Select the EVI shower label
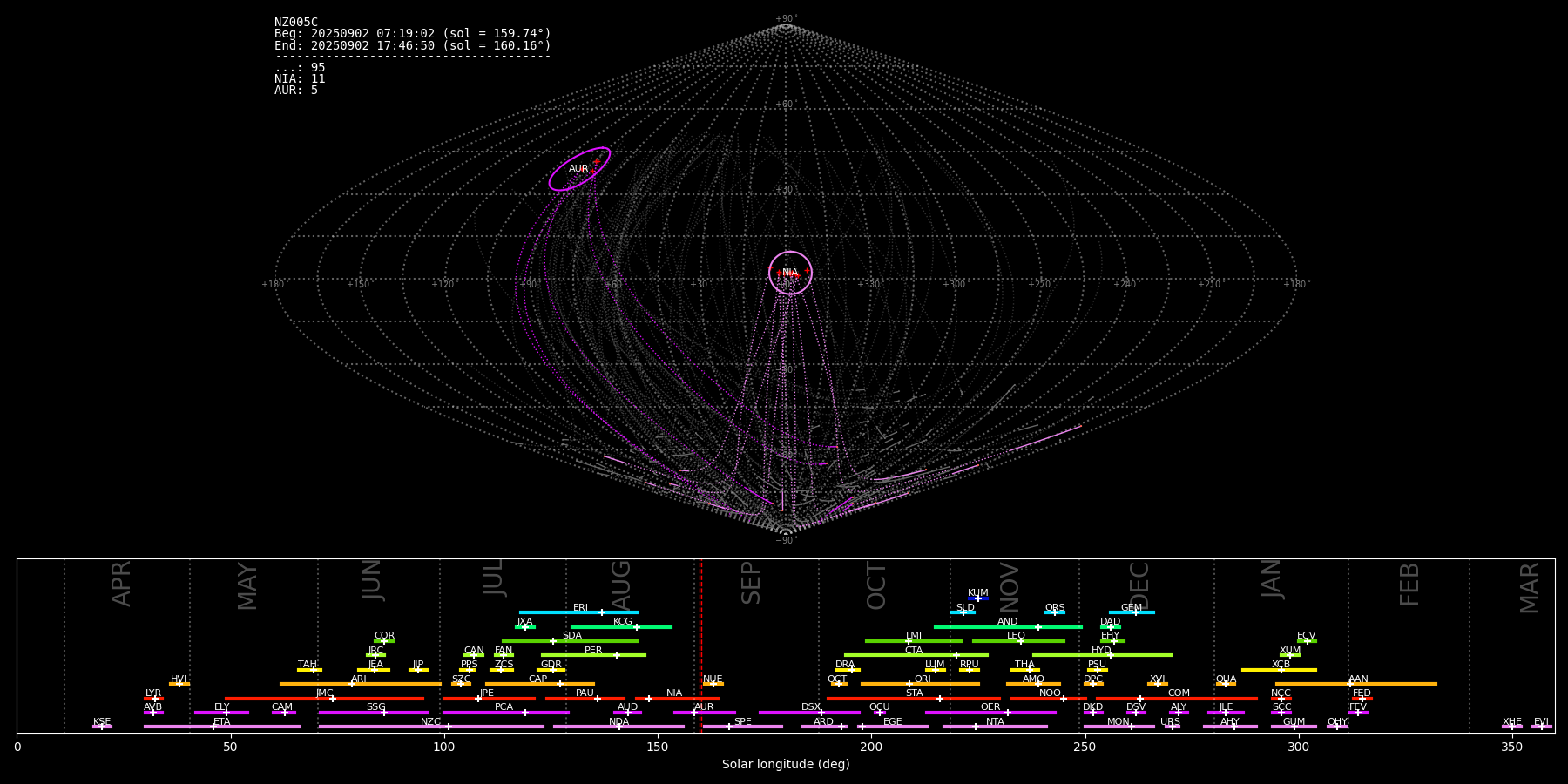Screen dimensions: 1568x784 (1541, 722)
